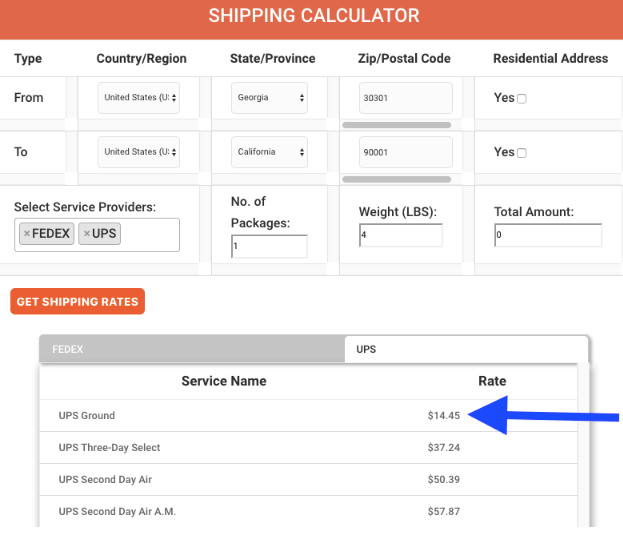Viewport: 623px width, 549px height.
Task: Toggle the From residential address checkbox
Action: coord(522,99)
